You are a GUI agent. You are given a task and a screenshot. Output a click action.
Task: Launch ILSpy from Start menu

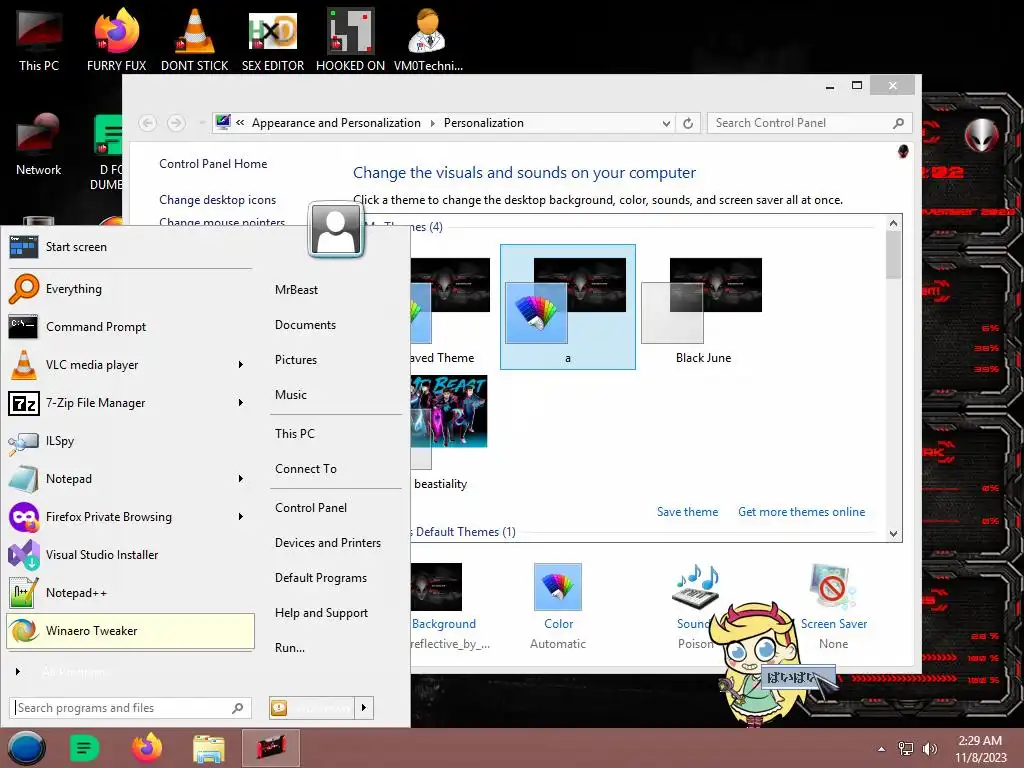coord(129,441)
